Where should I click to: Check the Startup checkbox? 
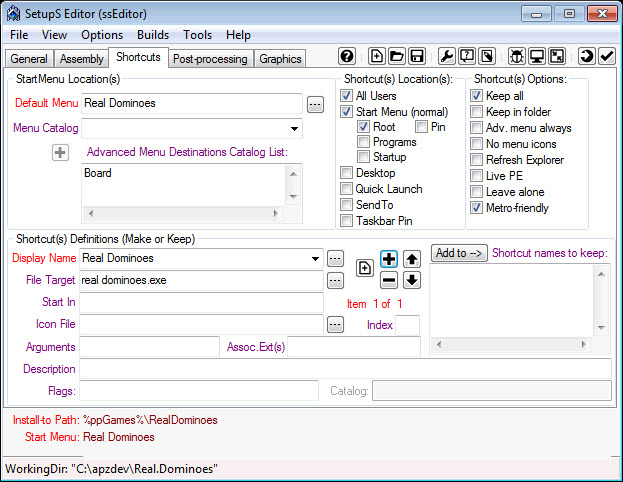(363, 157)
